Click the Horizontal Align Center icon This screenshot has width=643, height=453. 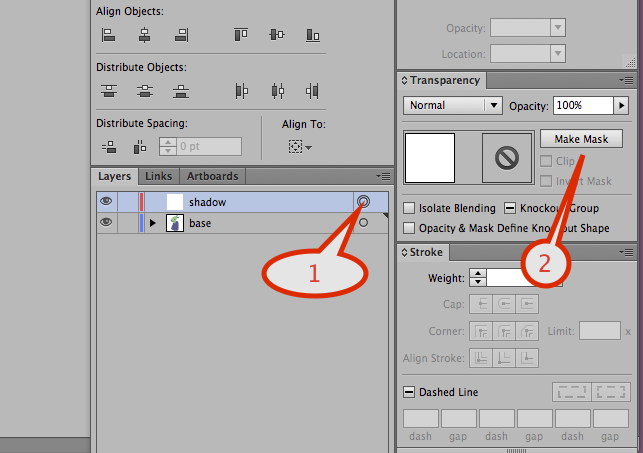(x=145, y=35)
